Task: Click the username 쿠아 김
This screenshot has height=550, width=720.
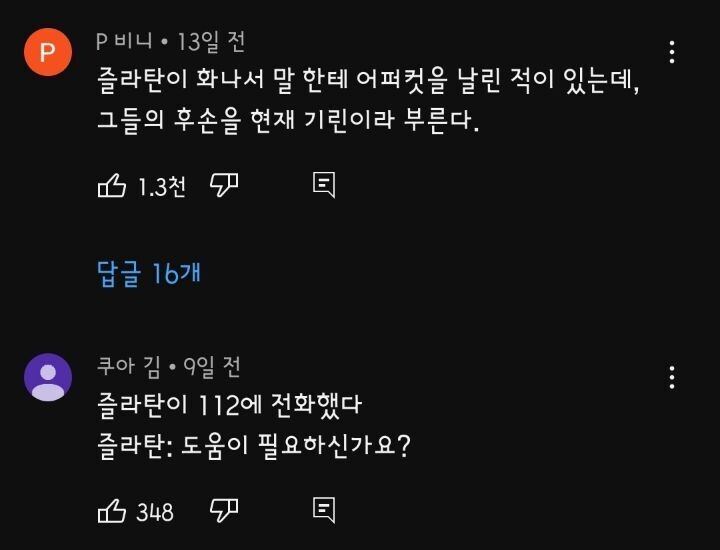Action: click(x=128, y=367)
